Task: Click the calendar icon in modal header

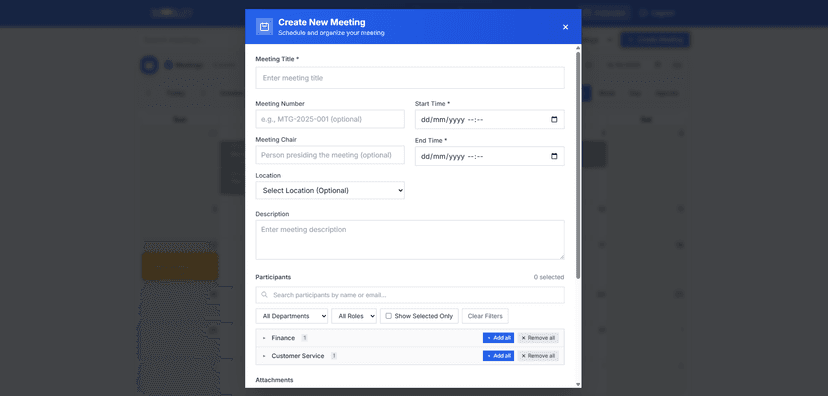Action: [x=264, y=26]
